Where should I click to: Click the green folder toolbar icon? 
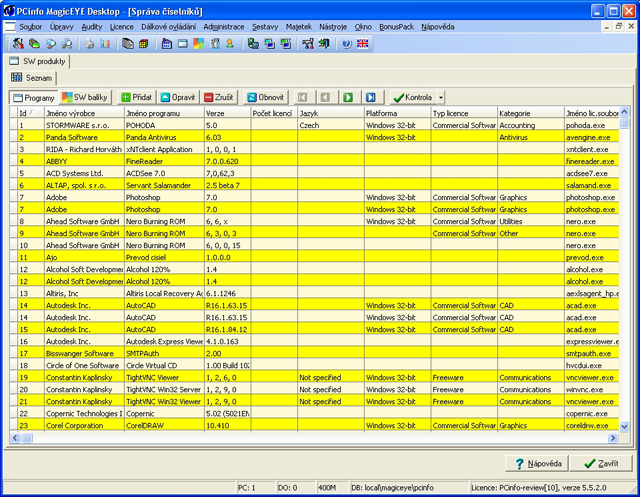[x=34, y=43]
